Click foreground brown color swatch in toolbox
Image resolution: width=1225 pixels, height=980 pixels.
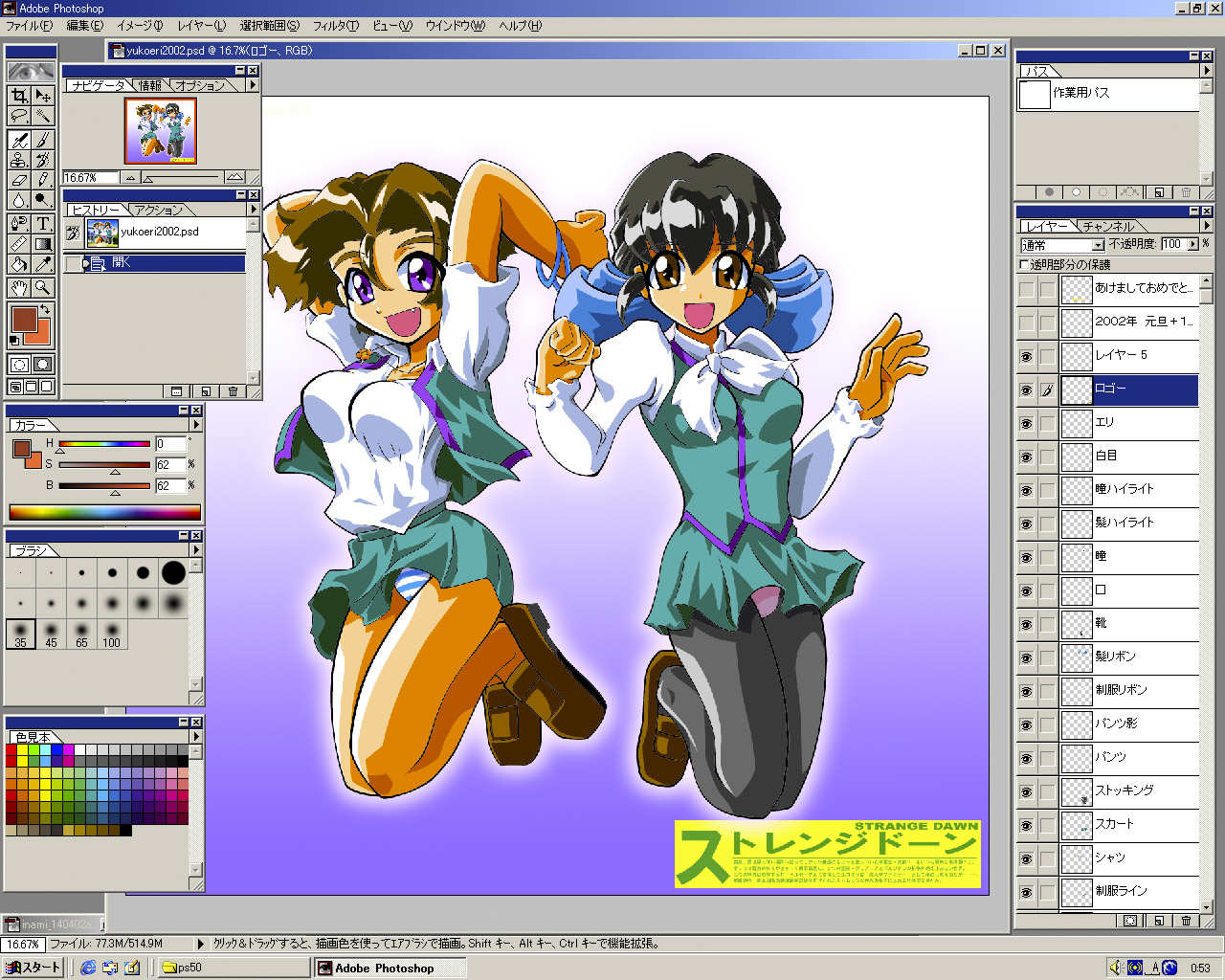[x=24, y=320]
